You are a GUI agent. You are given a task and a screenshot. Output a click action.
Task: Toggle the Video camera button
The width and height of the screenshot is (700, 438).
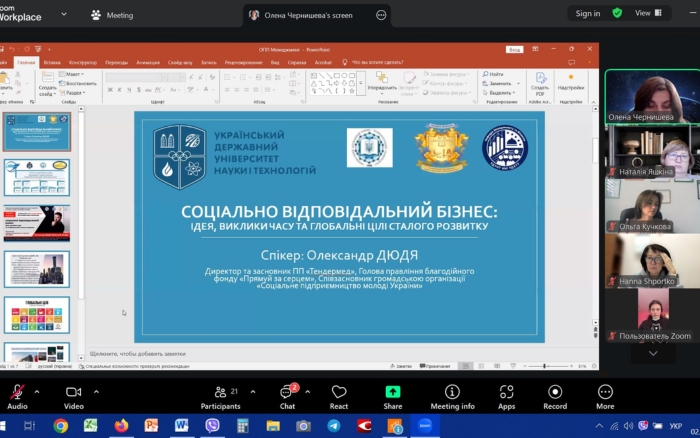[x=73, y=392]
